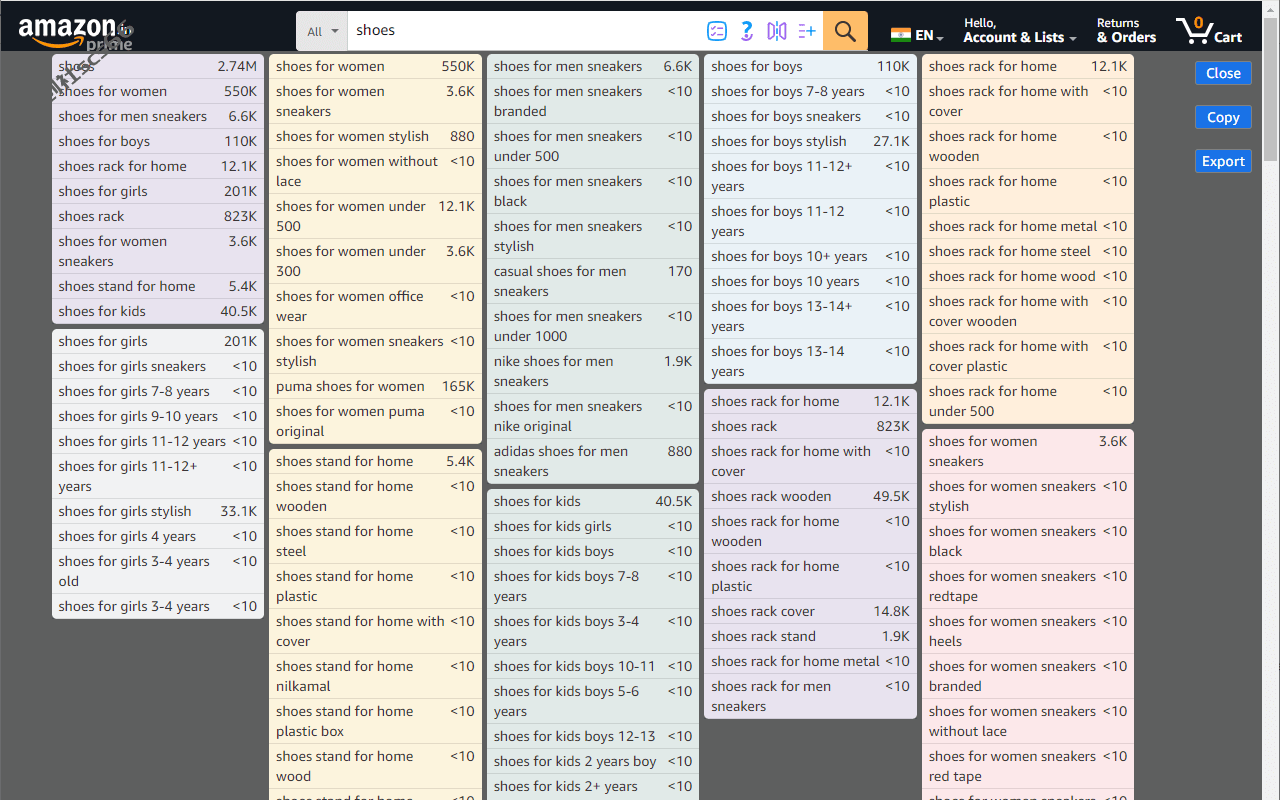Select 'shoes for girls sneakers' keyword

pos(158,366)
